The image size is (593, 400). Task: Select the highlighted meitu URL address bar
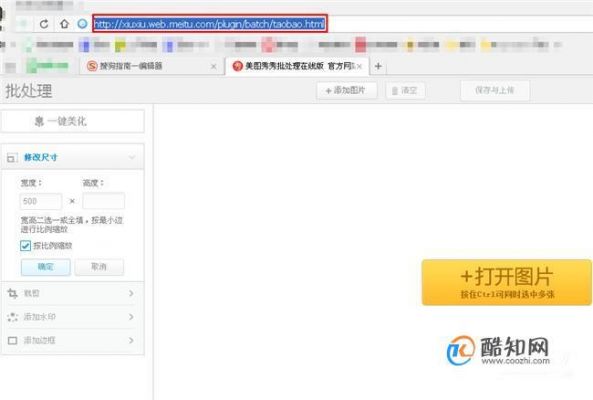210,24
